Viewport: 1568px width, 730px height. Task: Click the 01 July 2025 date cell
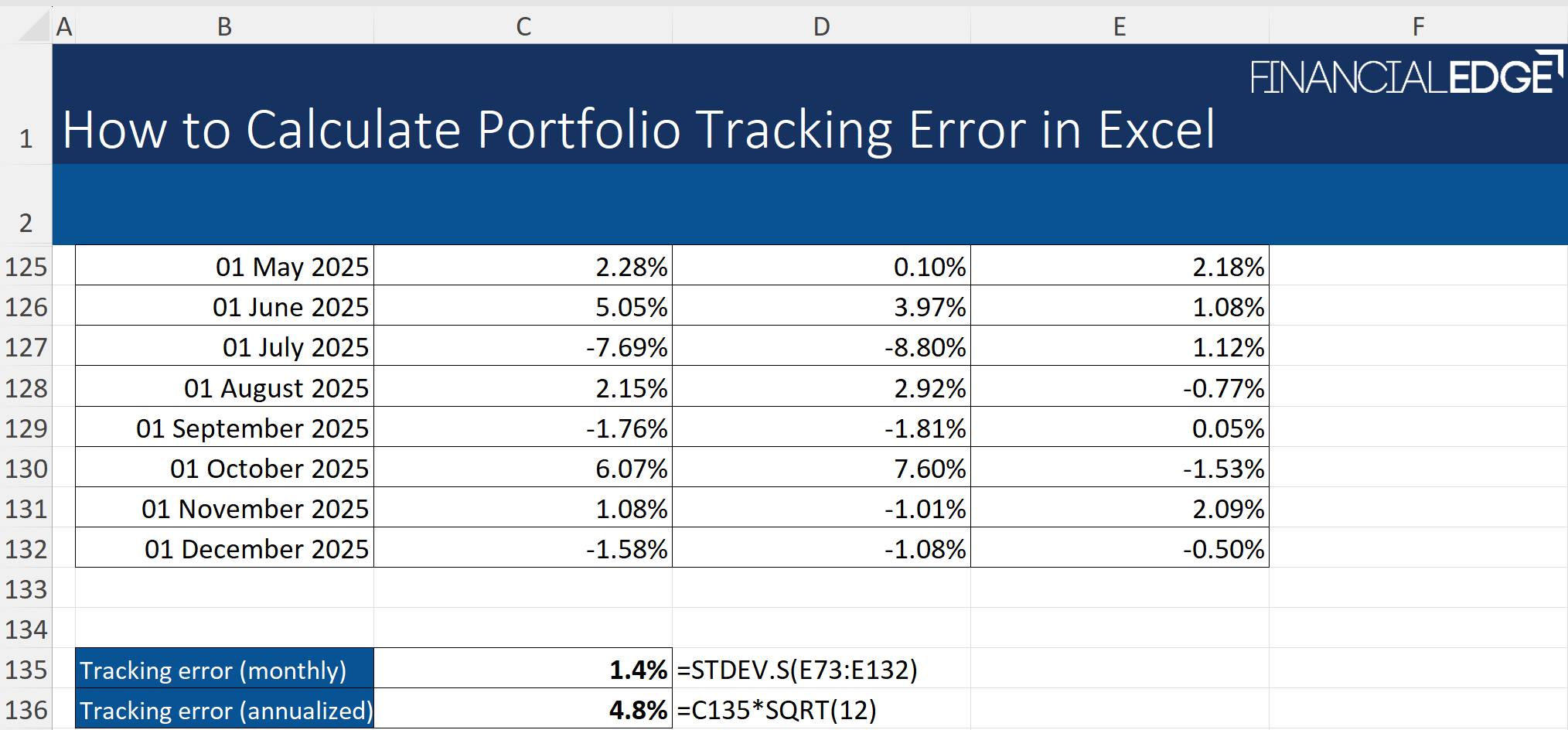pos(224,347)
